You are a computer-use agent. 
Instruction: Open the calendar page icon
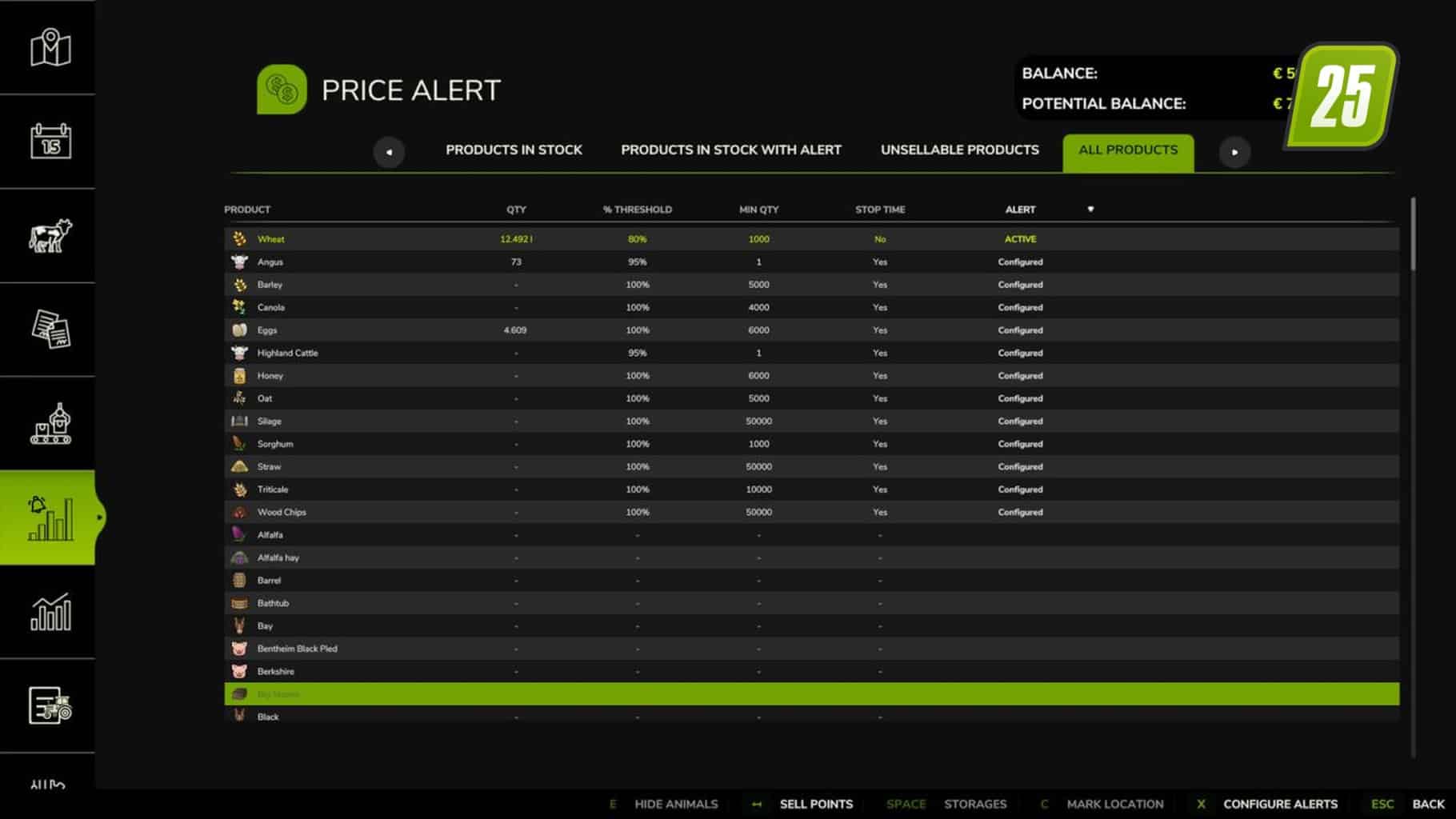pyautogui.click(x=50, y=142)
